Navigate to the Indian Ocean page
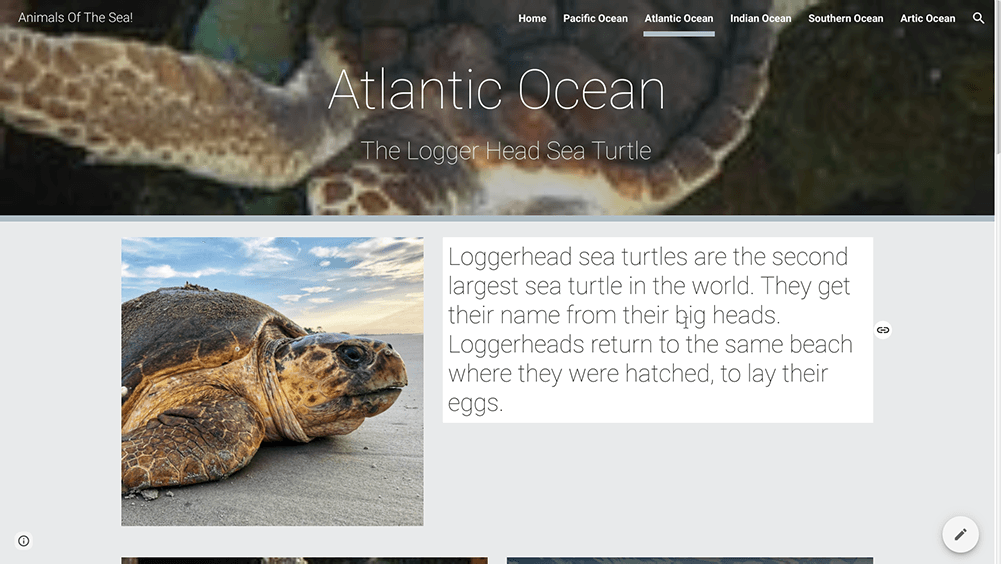Viewport: 1001px width, 564px height. coord(760,18)
